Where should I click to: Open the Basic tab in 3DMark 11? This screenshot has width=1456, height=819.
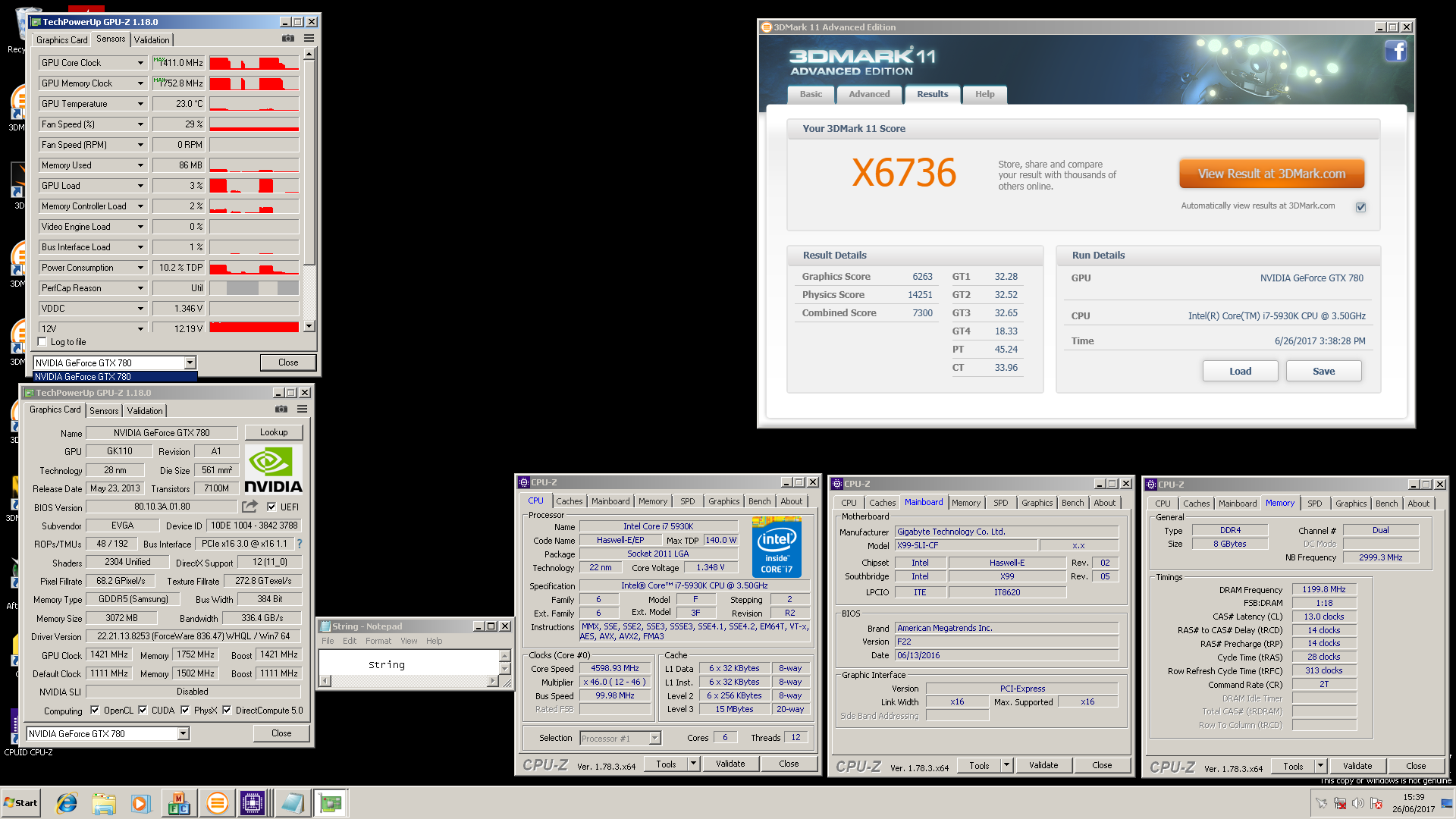click(811, 94)
